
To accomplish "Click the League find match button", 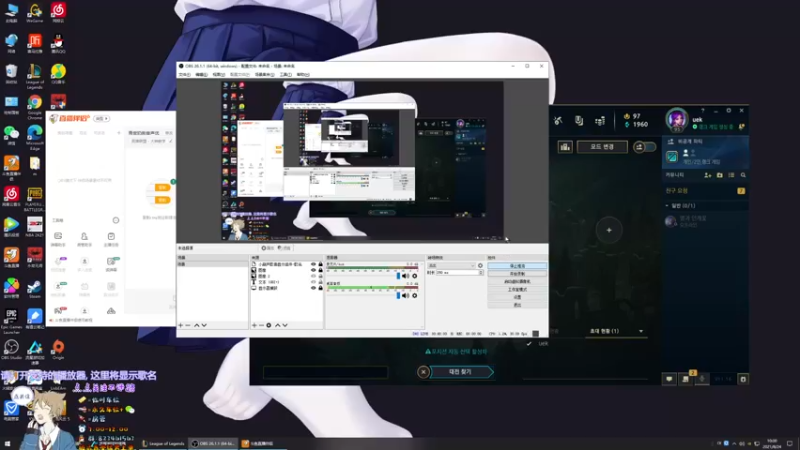I will 461,372.
